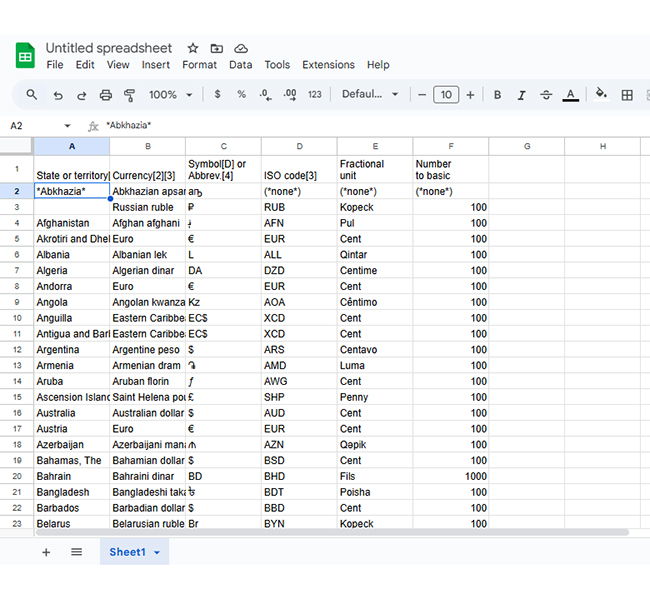Click the cloud save status icon
This screenshot has height=599, width=650.
coord(241,48)
